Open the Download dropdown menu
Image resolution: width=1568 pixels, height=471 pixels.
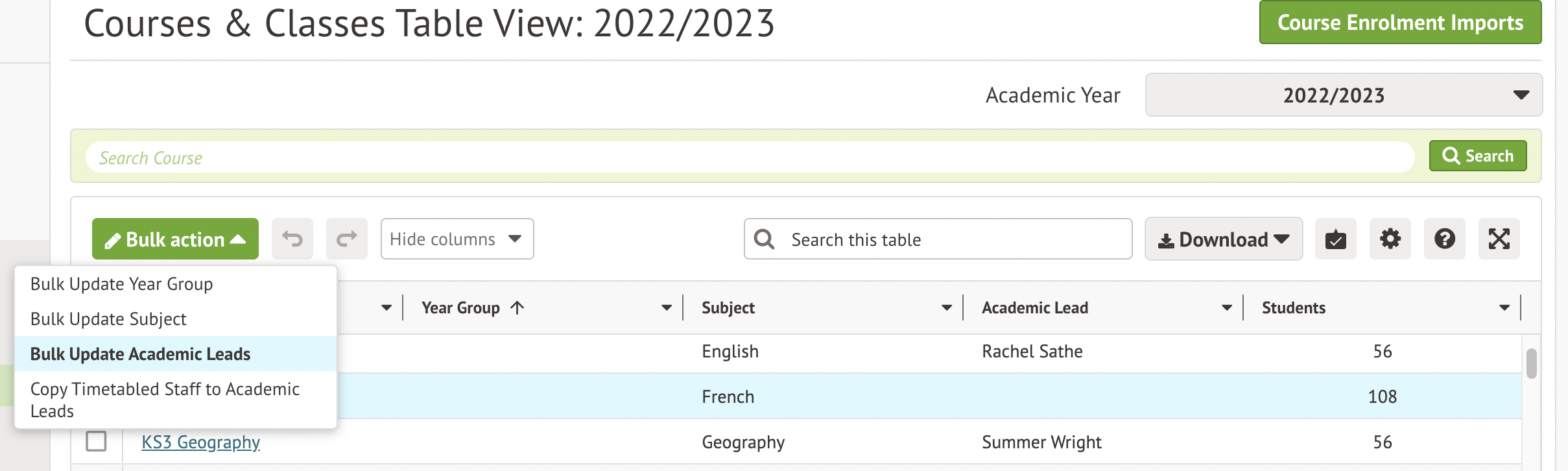(1223, 239)
